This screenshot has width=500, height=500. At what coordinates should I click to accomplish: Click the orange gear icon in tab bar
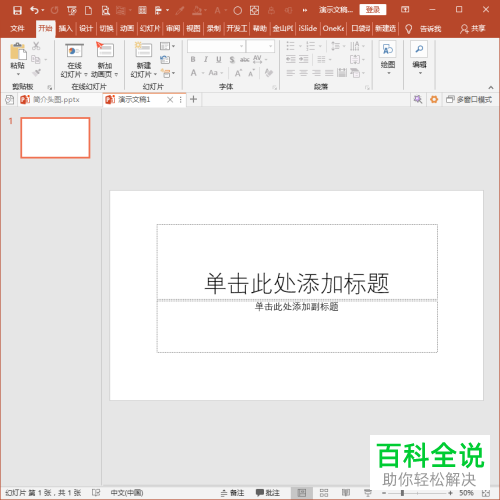coord(434,99)
